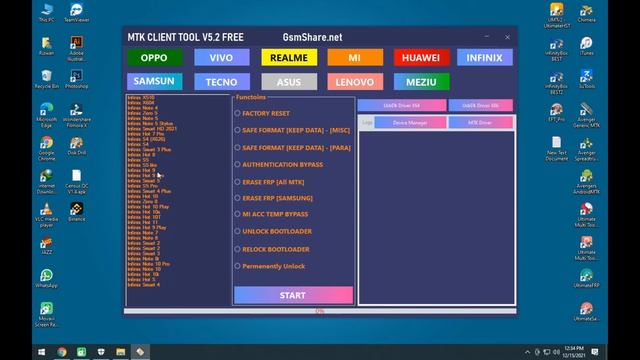Open This PC desktop icon
This screenshot has width=640, height=360.
(x=47, y=13)
